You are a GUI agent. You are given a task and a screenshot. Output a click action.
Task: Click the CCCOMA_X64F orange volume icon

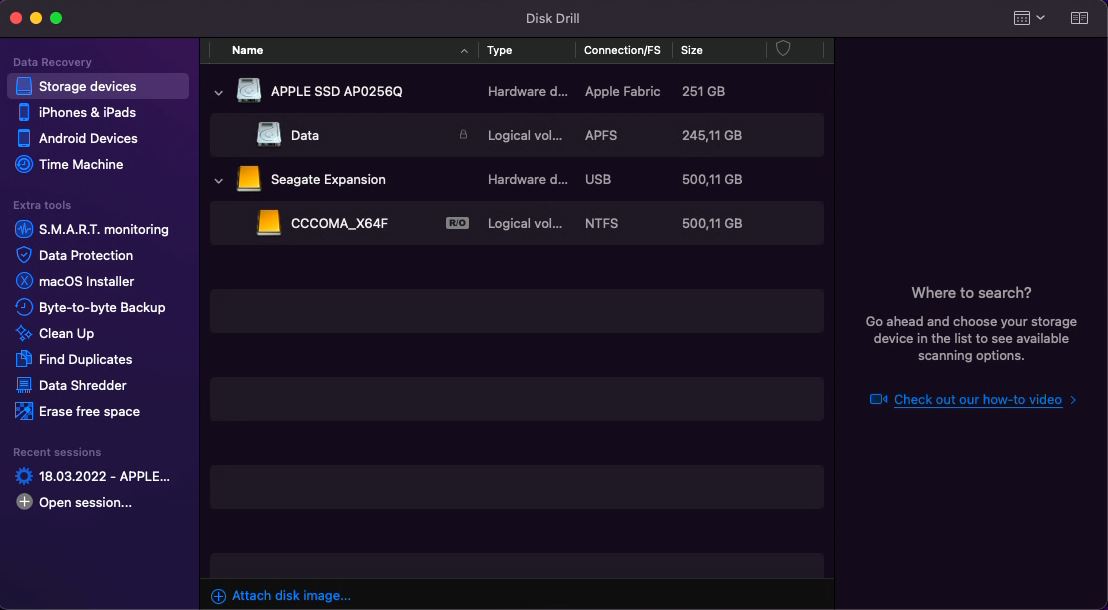[x=269, y=223]
